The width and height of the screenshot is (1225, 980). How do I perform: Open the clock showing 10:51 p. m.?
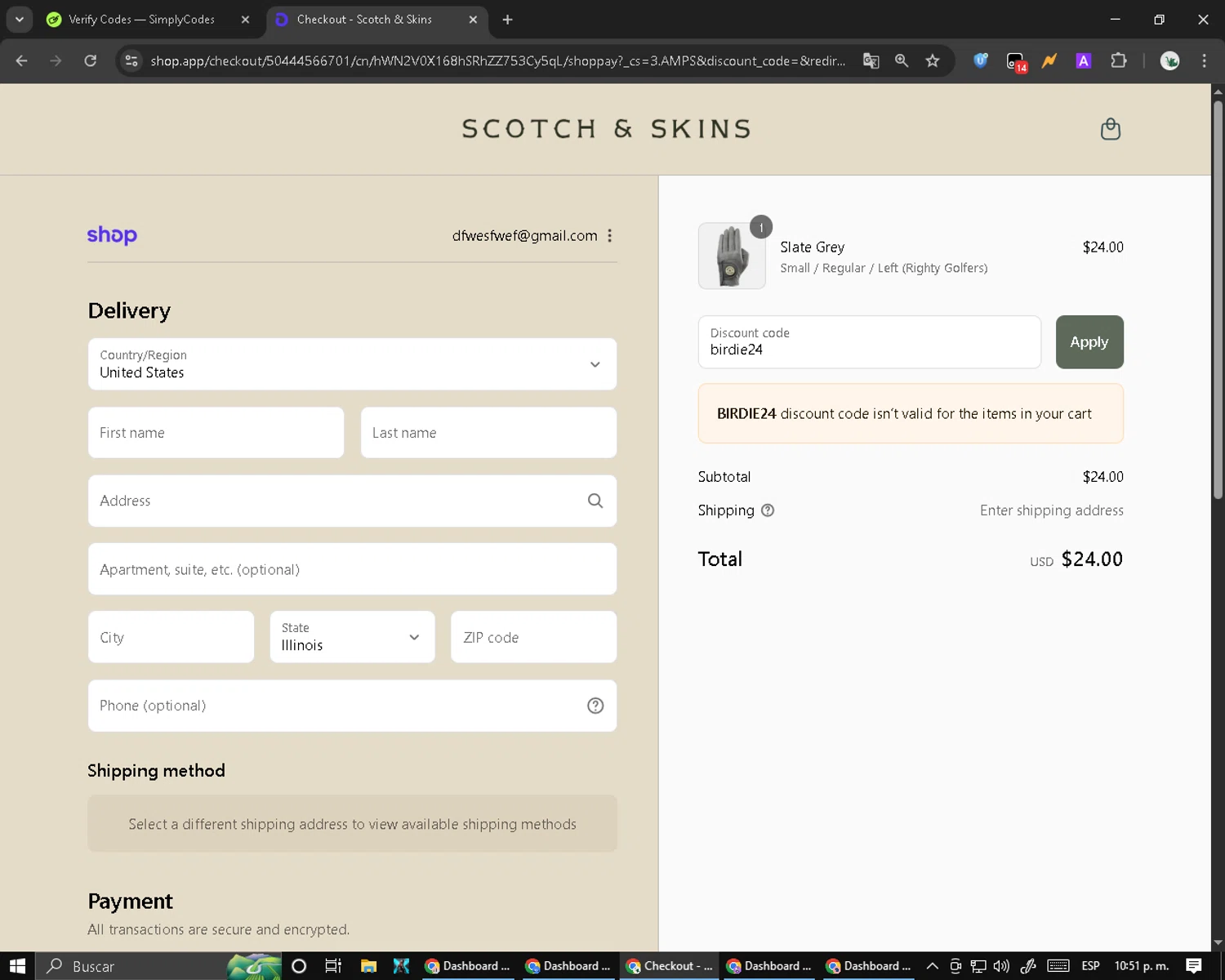(1142, 966)
